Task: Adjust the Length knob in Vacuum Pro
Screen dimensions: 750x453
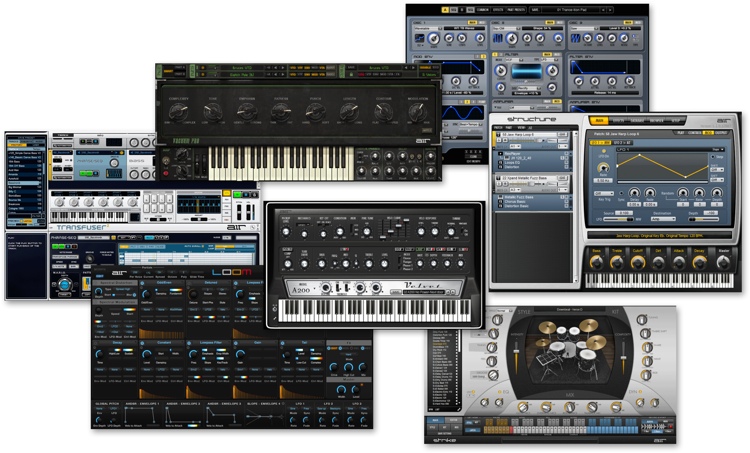Action: point(349,113)
